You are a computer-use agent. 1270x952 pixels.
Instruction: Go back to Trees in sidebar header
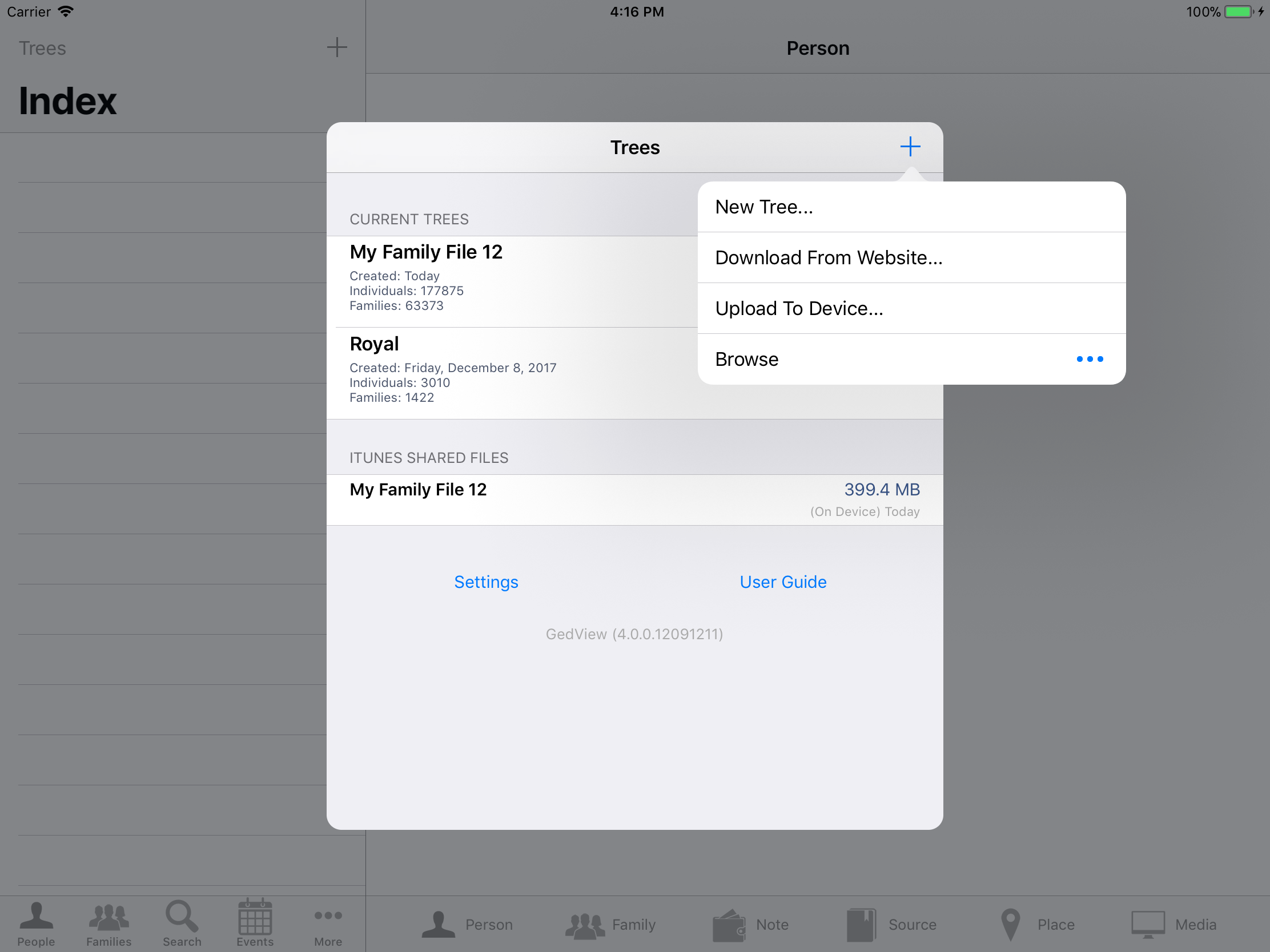tap(42, 48)
